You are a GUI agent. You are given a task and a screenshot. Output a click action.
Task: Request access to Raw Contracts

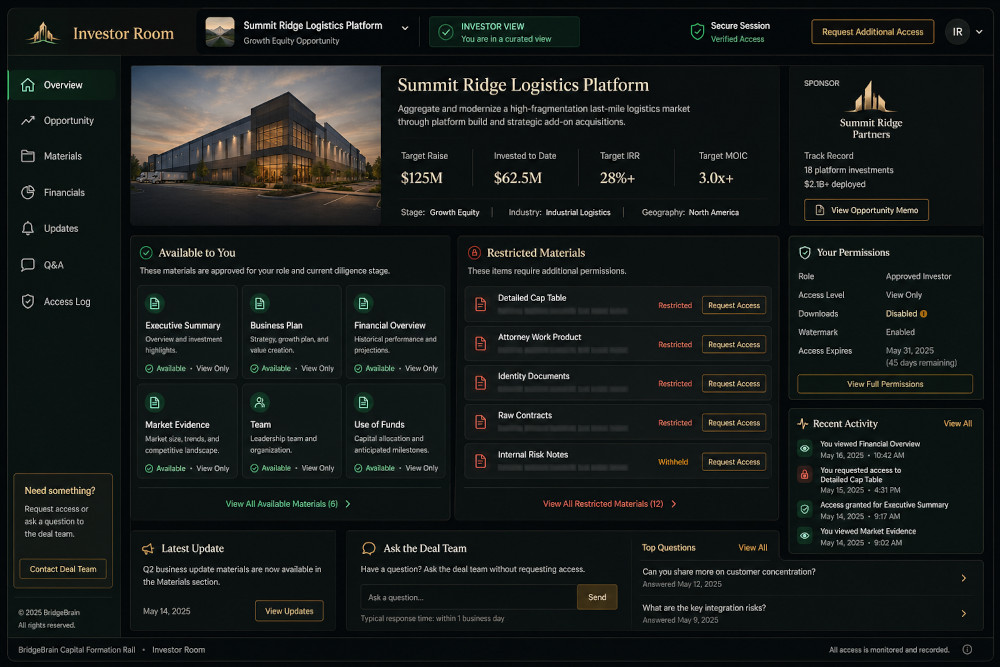(733, 423)
